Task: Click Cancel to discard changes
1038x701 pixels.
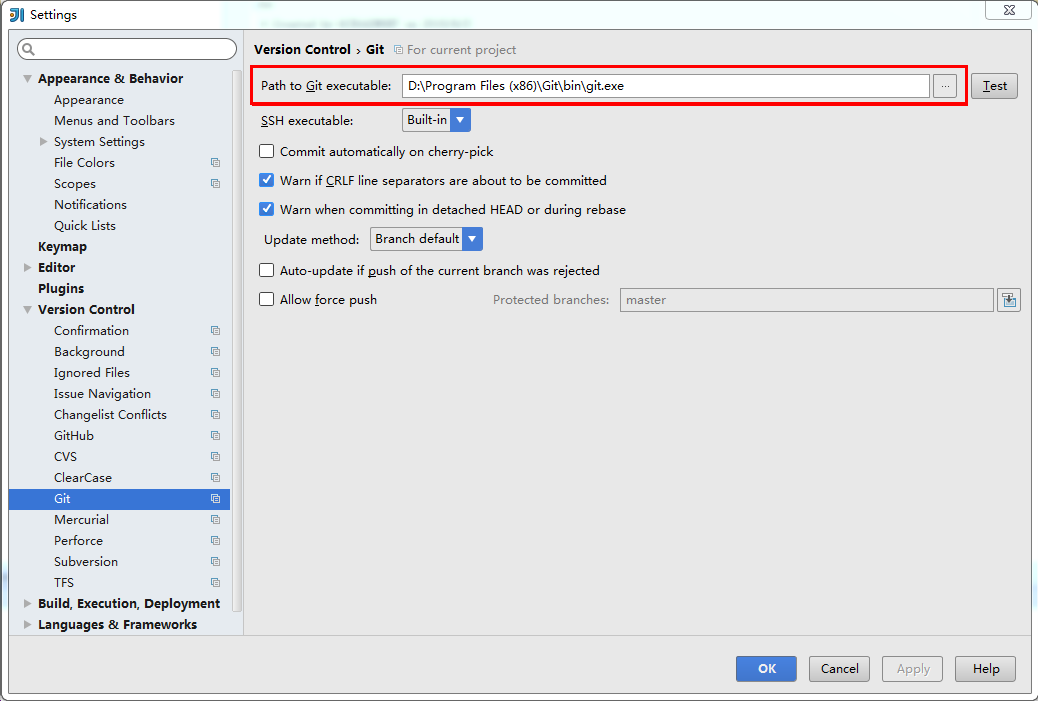Action: pyautogui.click(x=839, y=669)
